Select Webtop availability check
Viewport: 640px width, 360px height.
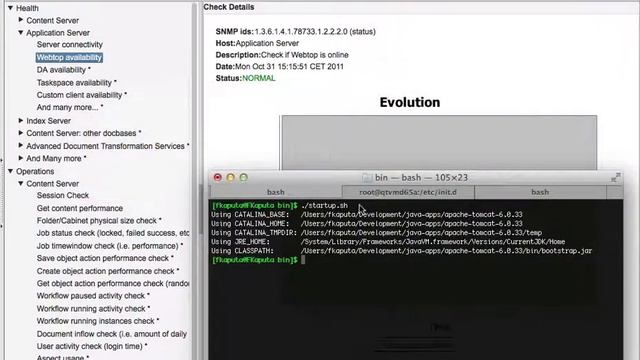coord(69,57)
